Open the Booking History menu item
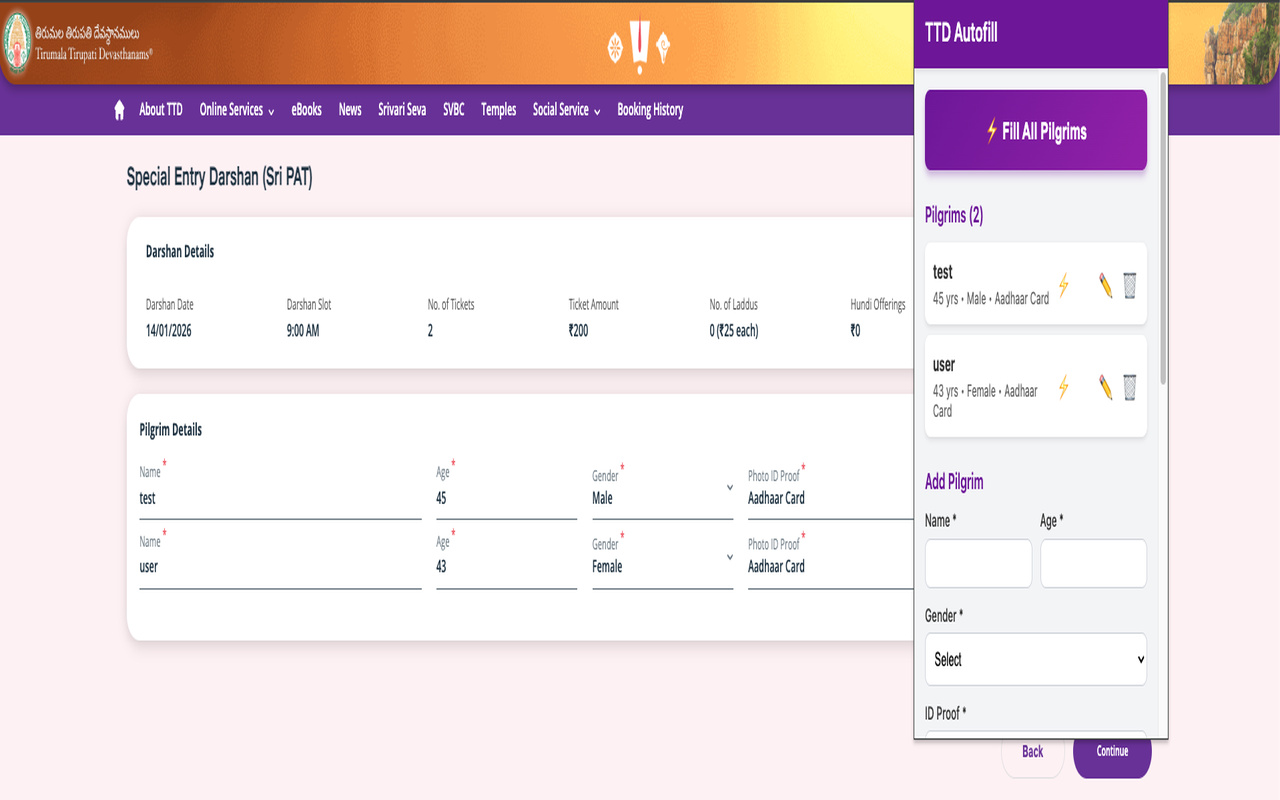 tap(650, 110)
